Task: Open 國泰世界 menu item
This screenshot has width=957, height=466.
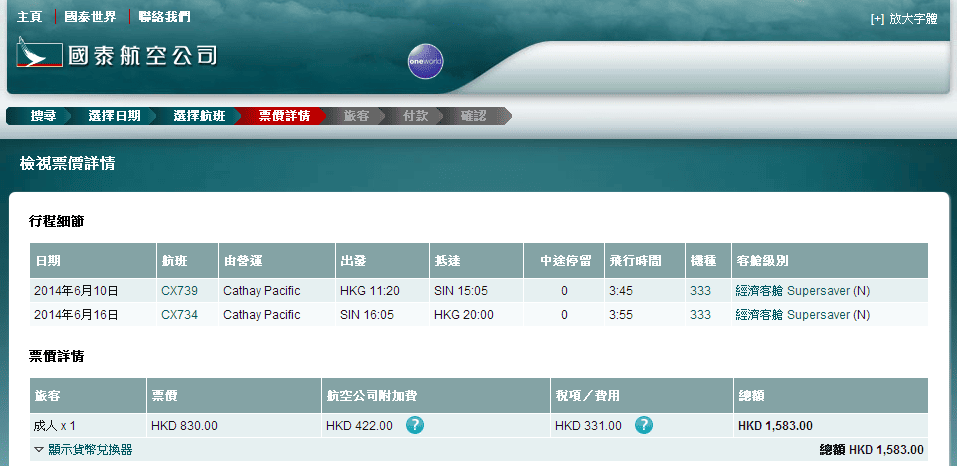Action: 90,17
